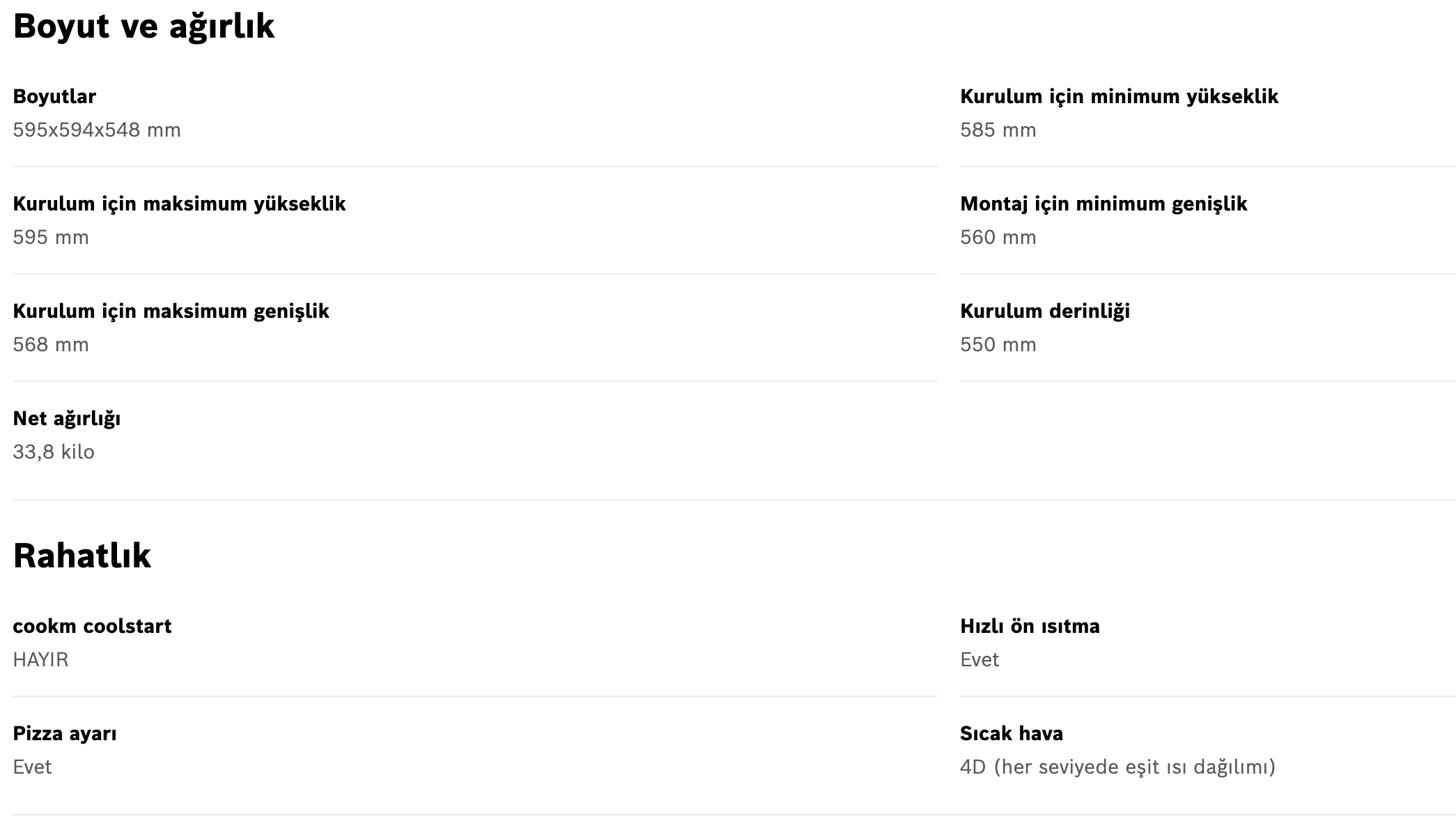Select the Net ağırlığı label

[67, 419]
